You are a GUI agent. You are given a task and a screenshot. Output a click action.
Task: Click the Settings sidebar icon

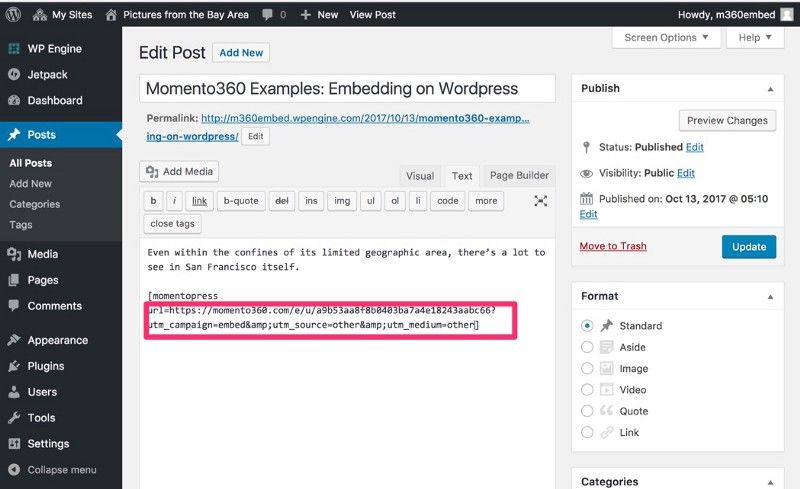14,444
